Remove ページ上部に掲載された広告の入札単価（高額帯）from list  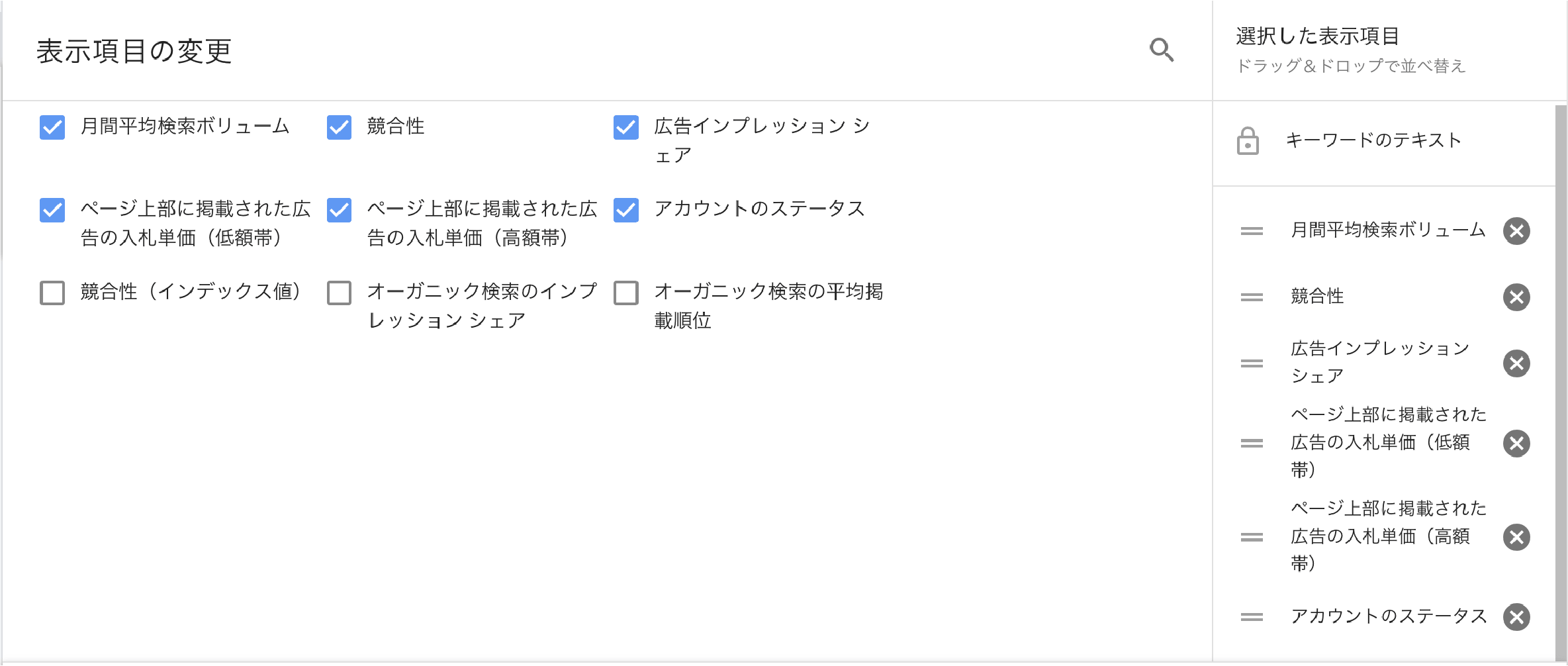[1518, 537]
